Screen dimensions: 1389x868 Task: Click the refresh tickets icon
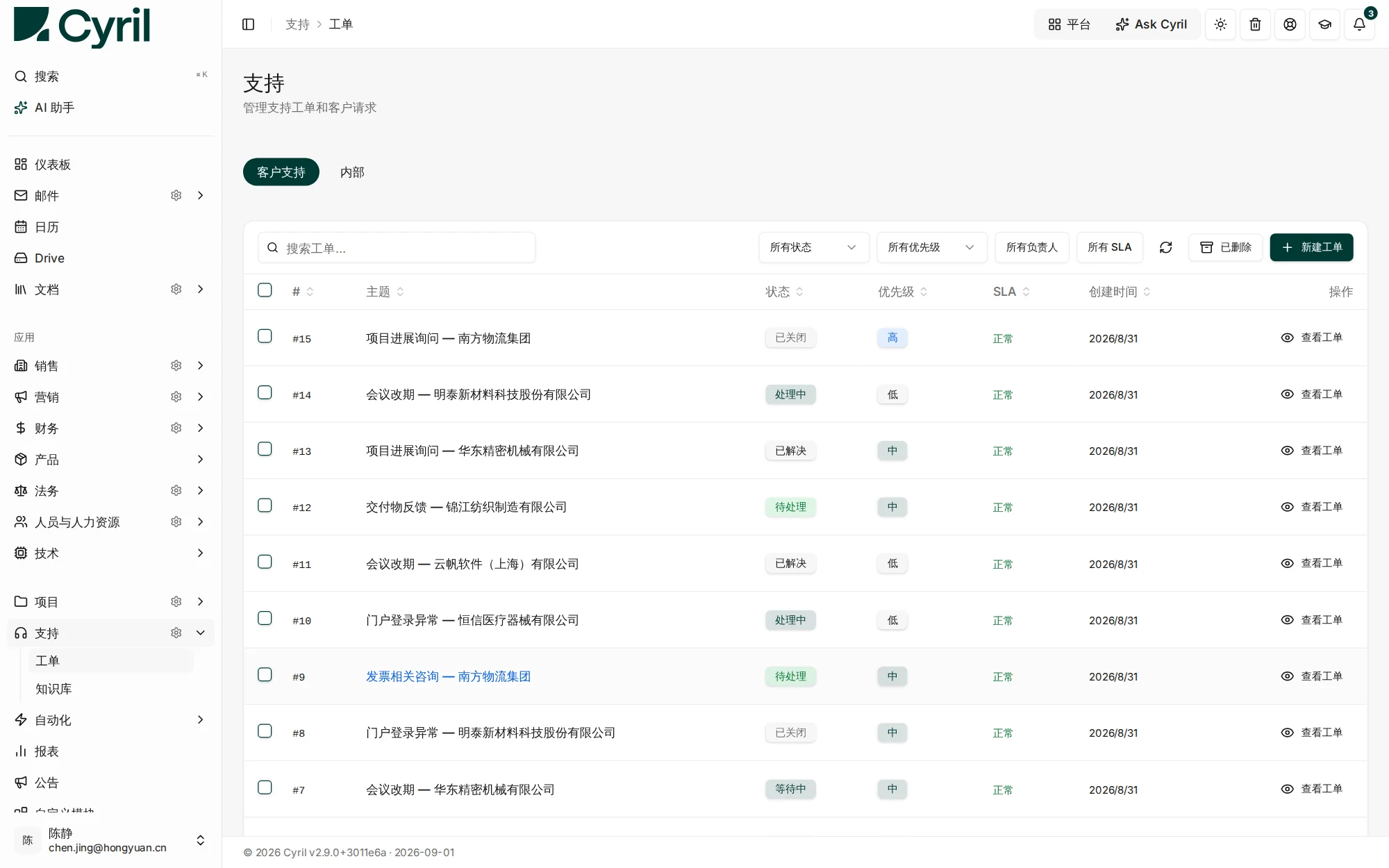click(x=1165, y=247)
